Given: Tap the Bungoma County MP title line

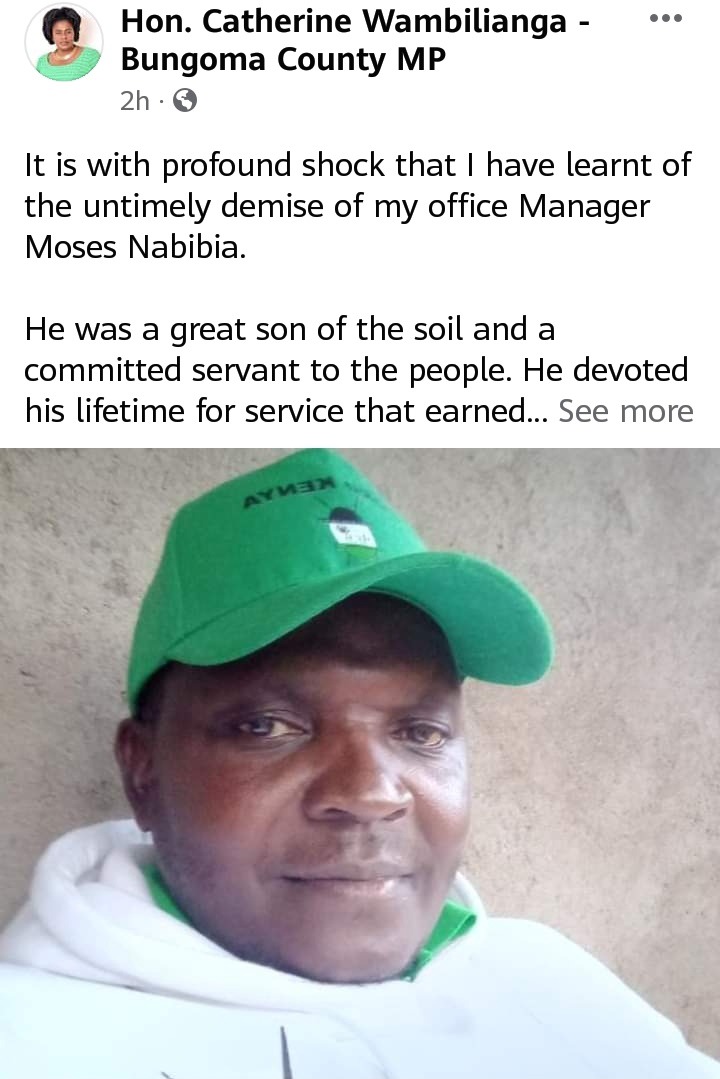Looking at the screenshot, I should [x=283, y=59].
